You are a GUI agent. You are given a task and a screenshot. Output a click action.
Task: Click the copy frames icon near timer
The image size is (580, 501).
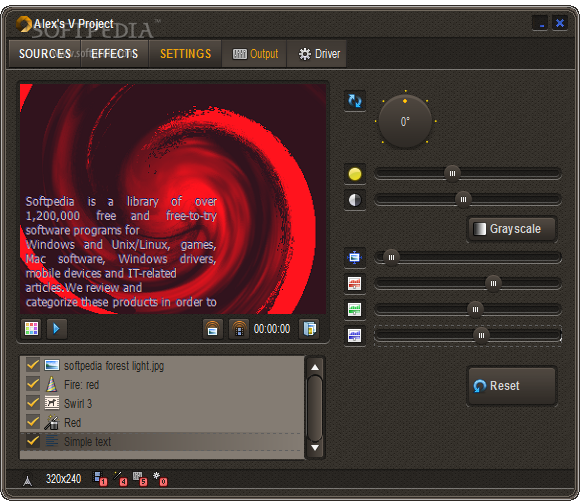(x=309, y=329)
